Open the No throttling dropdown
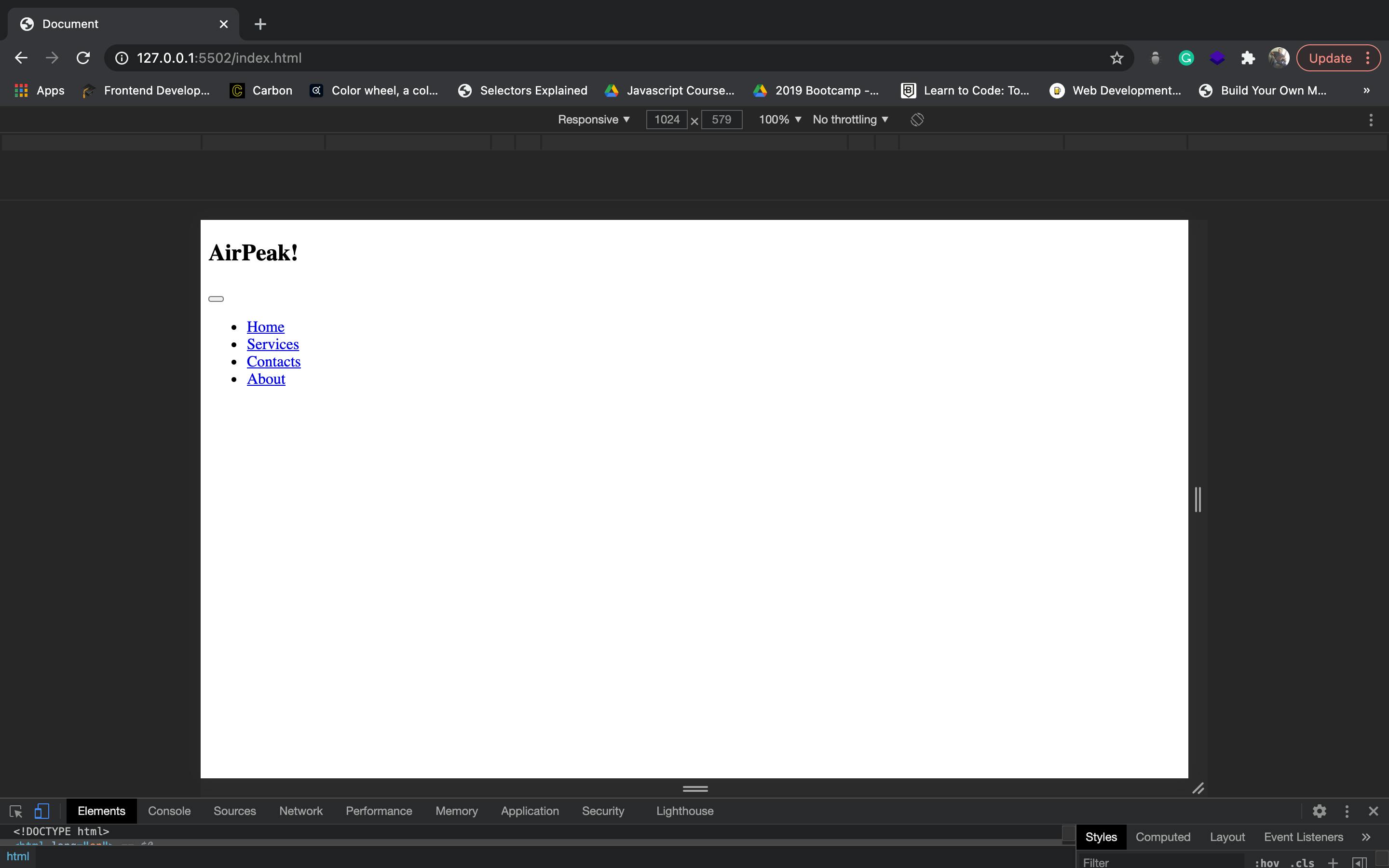 click(x=851, y=120)
